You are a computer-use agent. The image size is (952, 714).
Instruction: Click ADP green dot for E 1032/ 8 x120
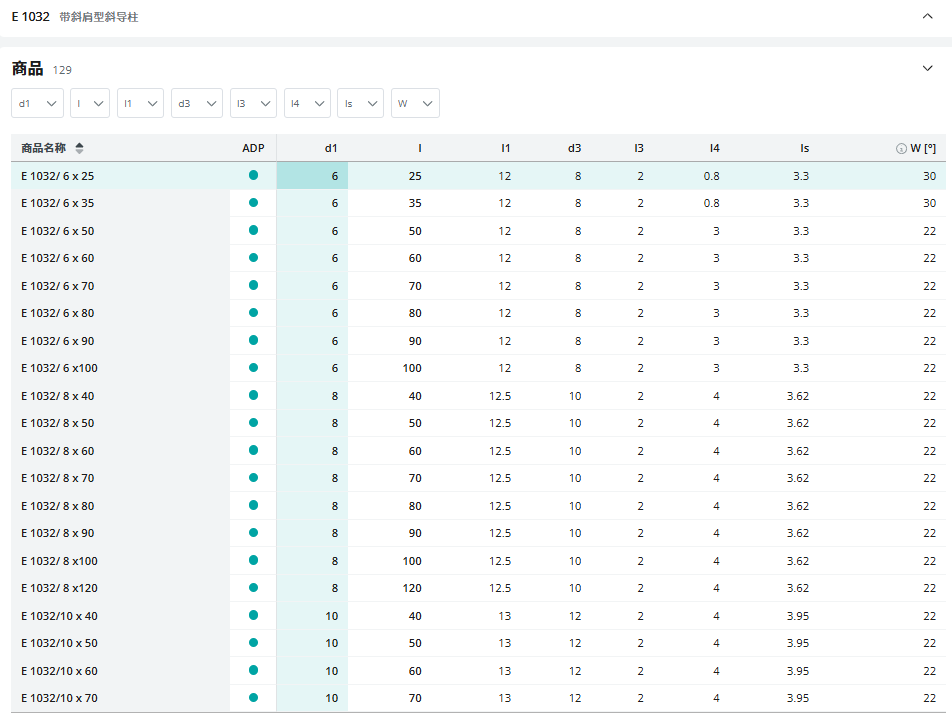[253, 587]
